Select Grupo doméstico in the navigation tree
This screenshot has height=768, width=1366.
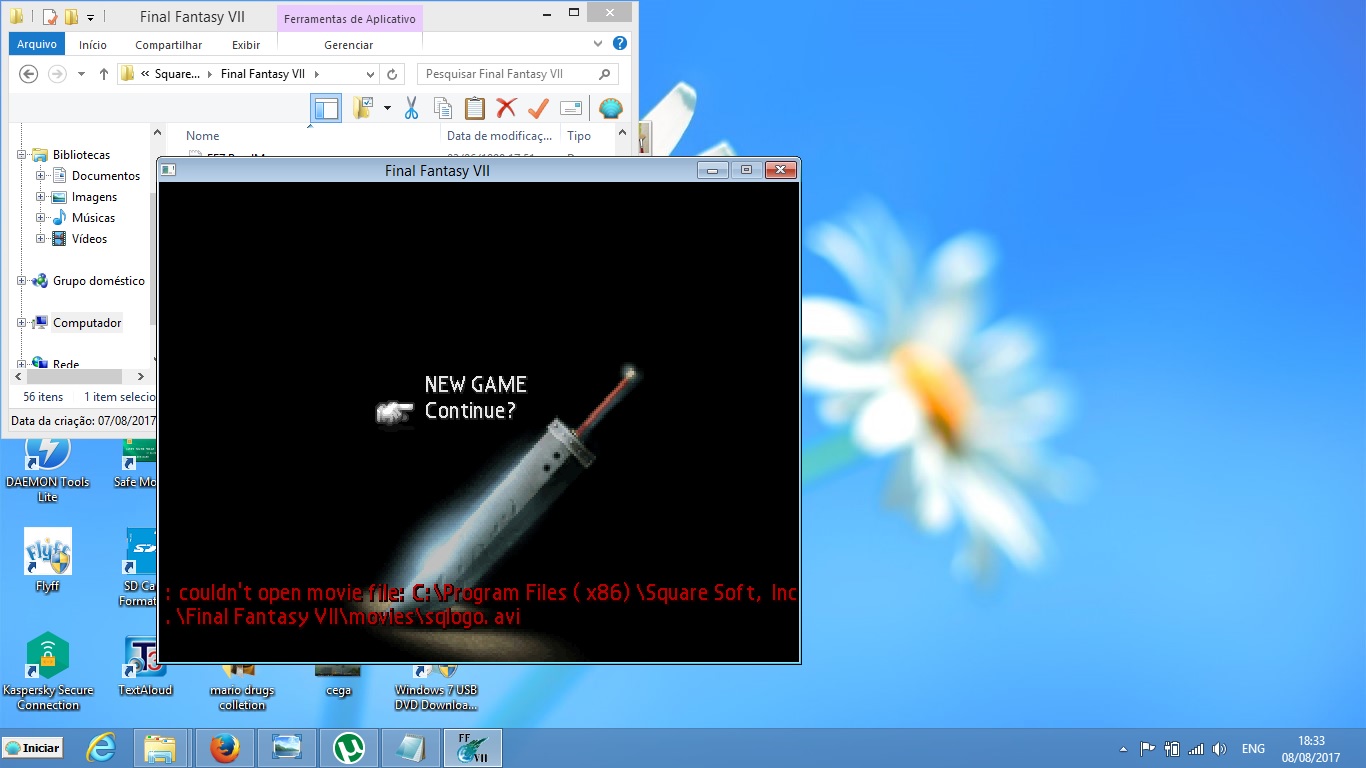[99, 281]
